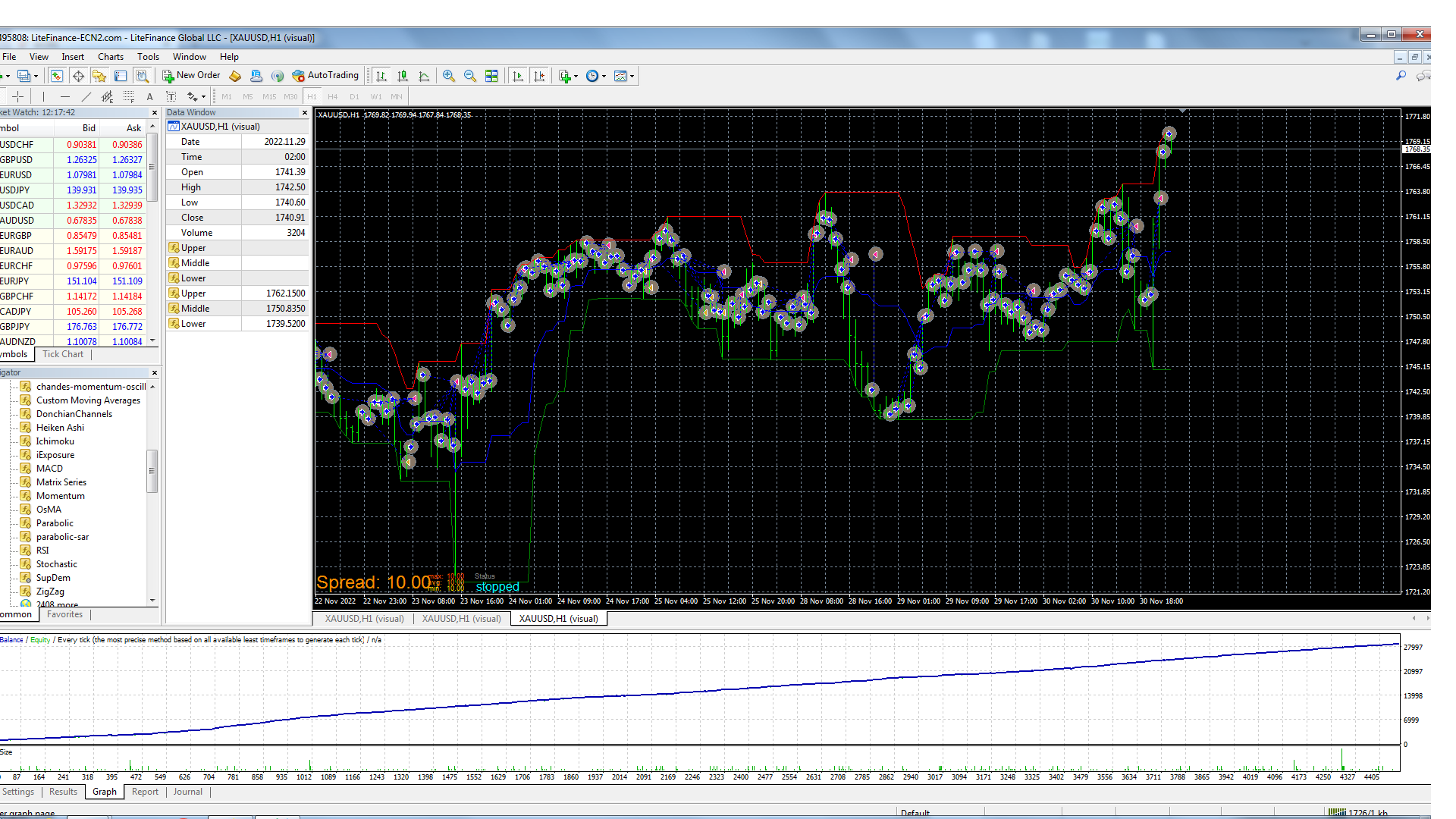Viewport: 1456px width, 819px height.
Task: Select the H4 timeframe button
Action: pyautogui.click(x=333, y=96)
